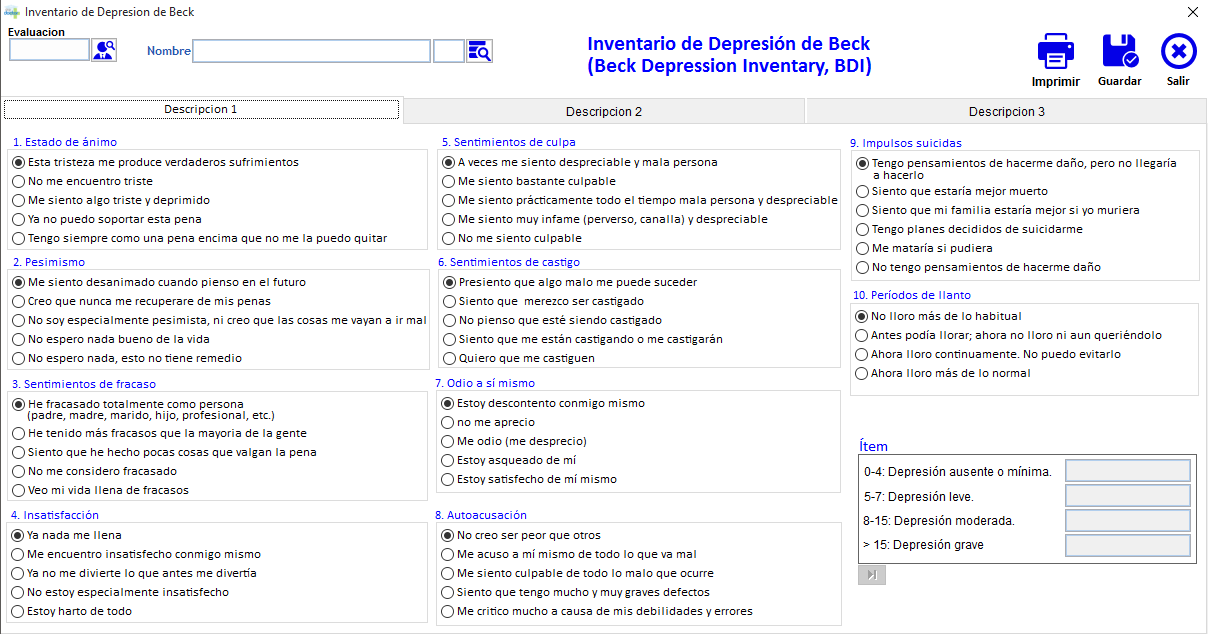Select 'No espero nada, esto no tiene remedio'
The width and height of the screenshot is (1208, 634).
click(x=127, y=358)
